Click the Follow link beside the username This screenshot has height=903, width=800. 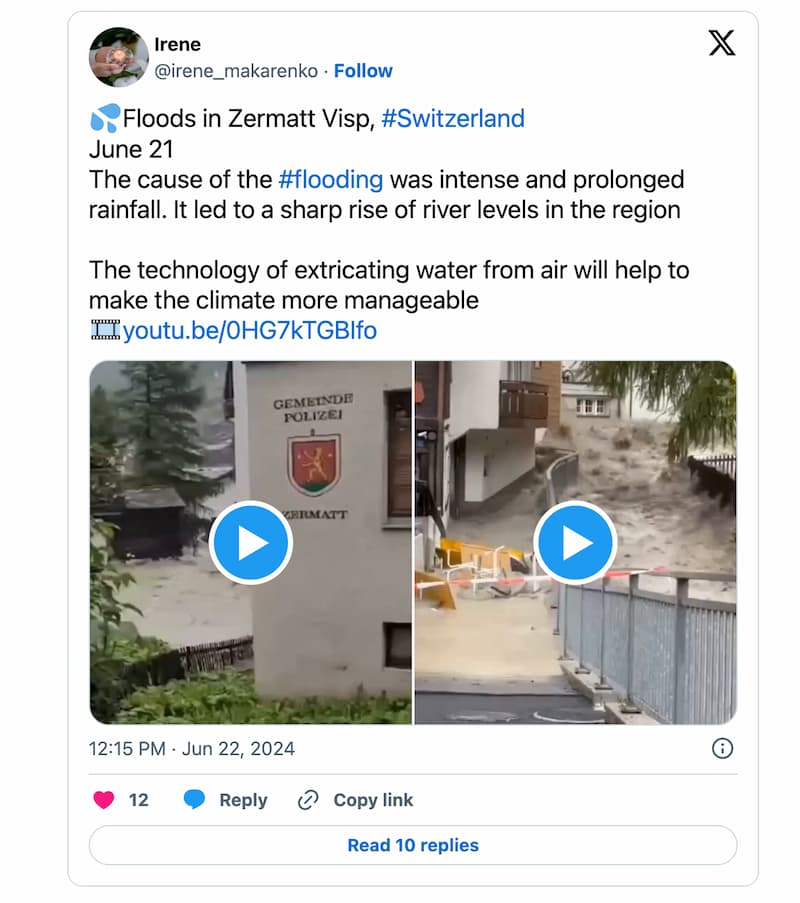pyautogui.click(x=363, y=71)
